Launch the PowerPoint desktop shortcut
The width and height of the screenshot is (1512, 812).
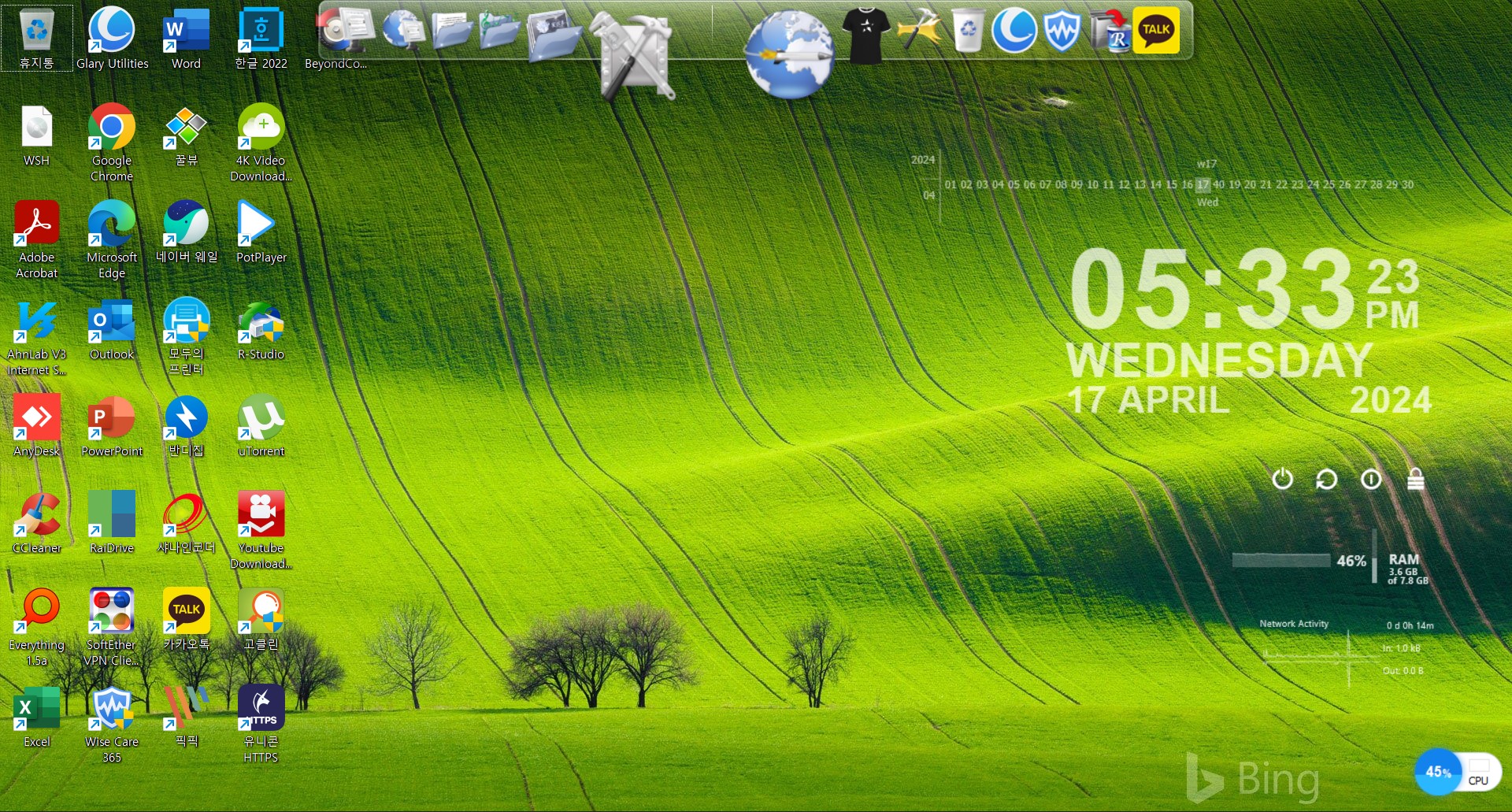(x=111, y=426)
